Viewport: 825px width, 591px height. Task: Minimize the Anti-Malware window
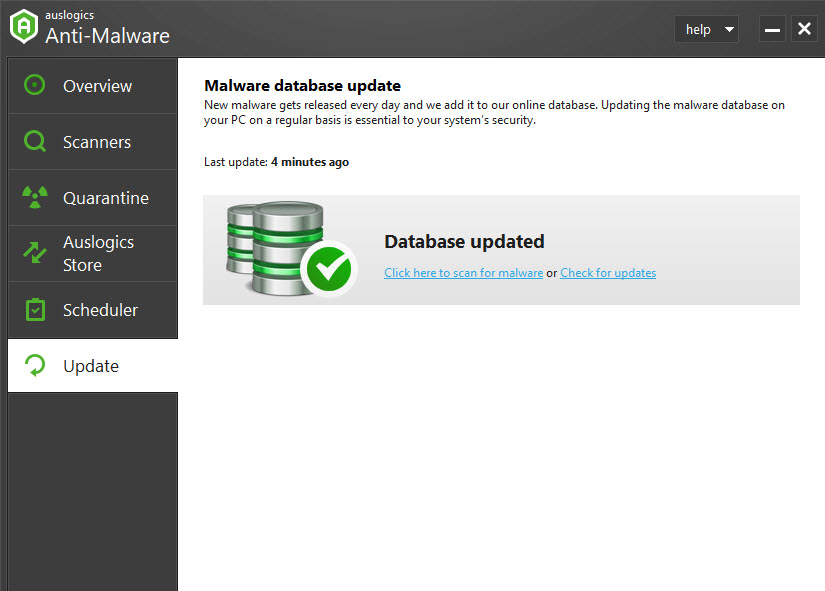[772, 29]
